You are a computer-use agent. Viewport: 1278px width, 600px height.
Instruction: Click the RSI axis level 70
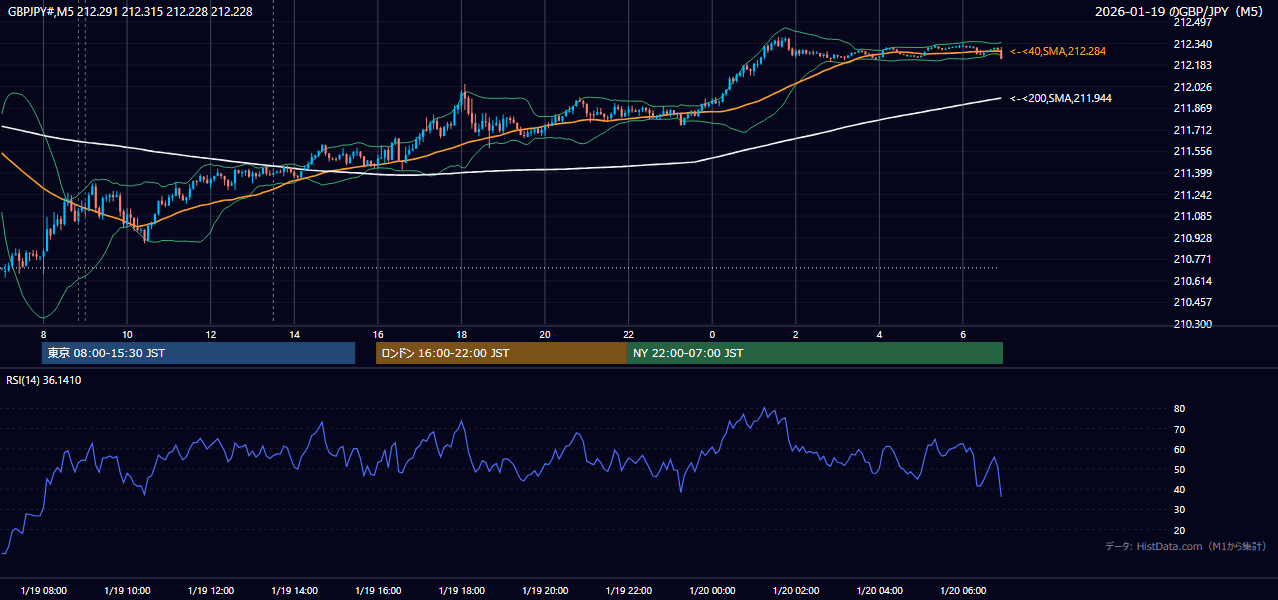[1179, 429]
